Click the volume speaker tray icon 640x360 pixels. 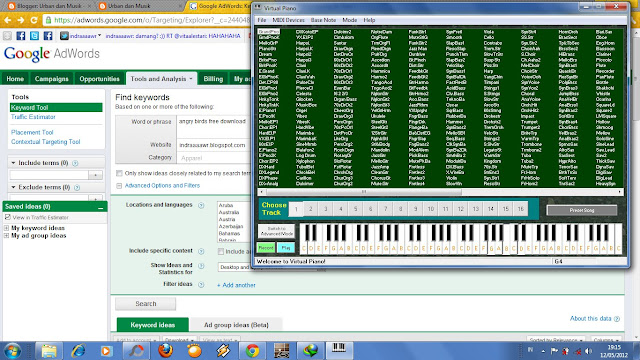[588, 351]
